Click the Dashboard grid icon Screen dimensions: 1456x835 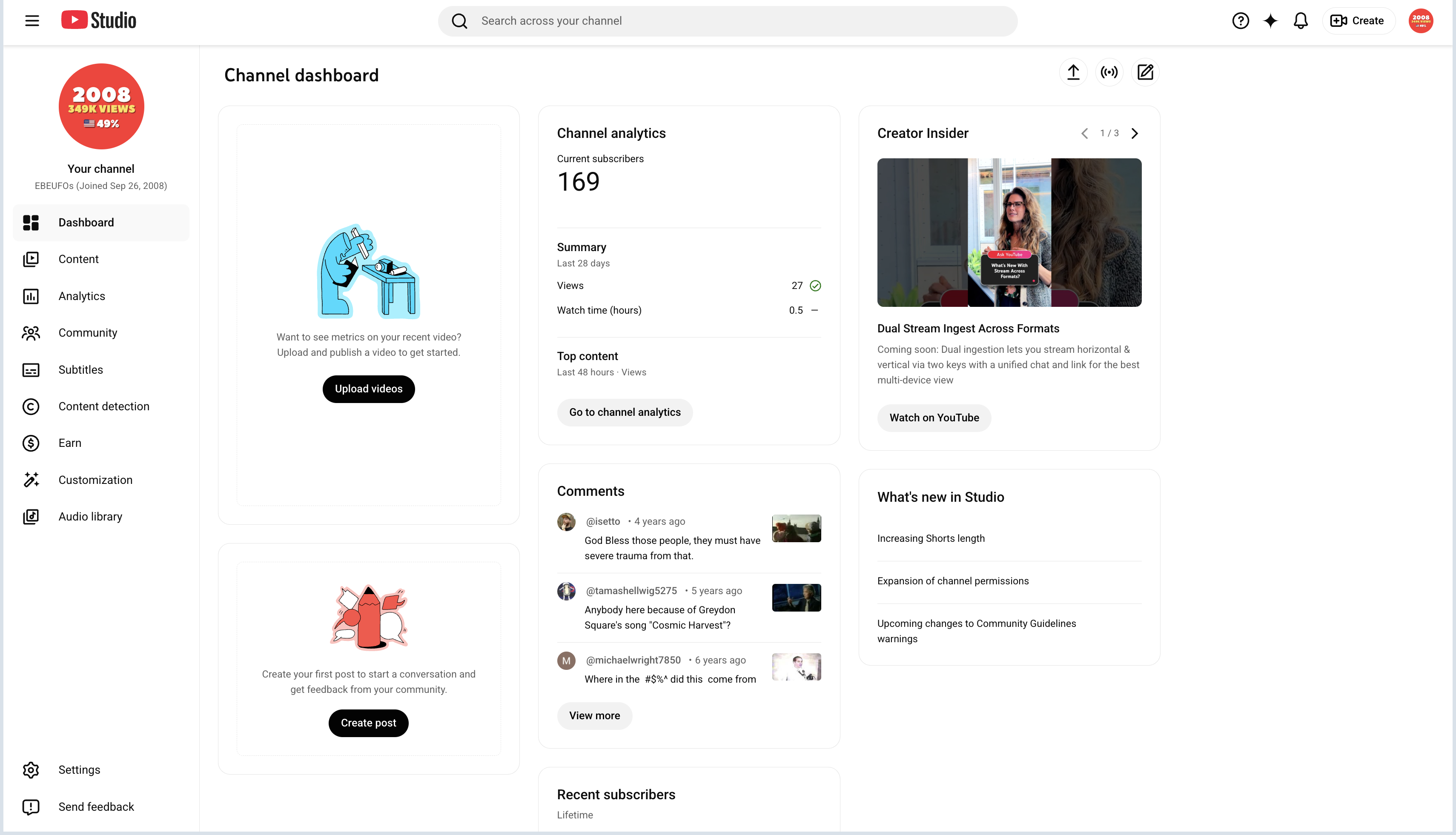(31, 223)
